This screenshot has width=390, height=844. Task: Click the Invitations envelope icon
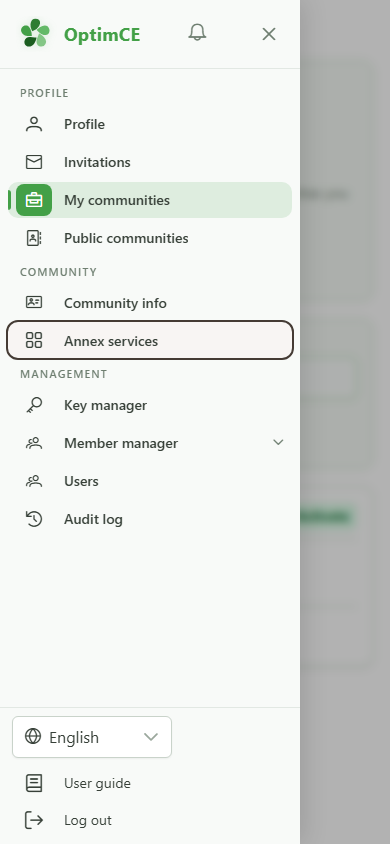pos(34,162)
